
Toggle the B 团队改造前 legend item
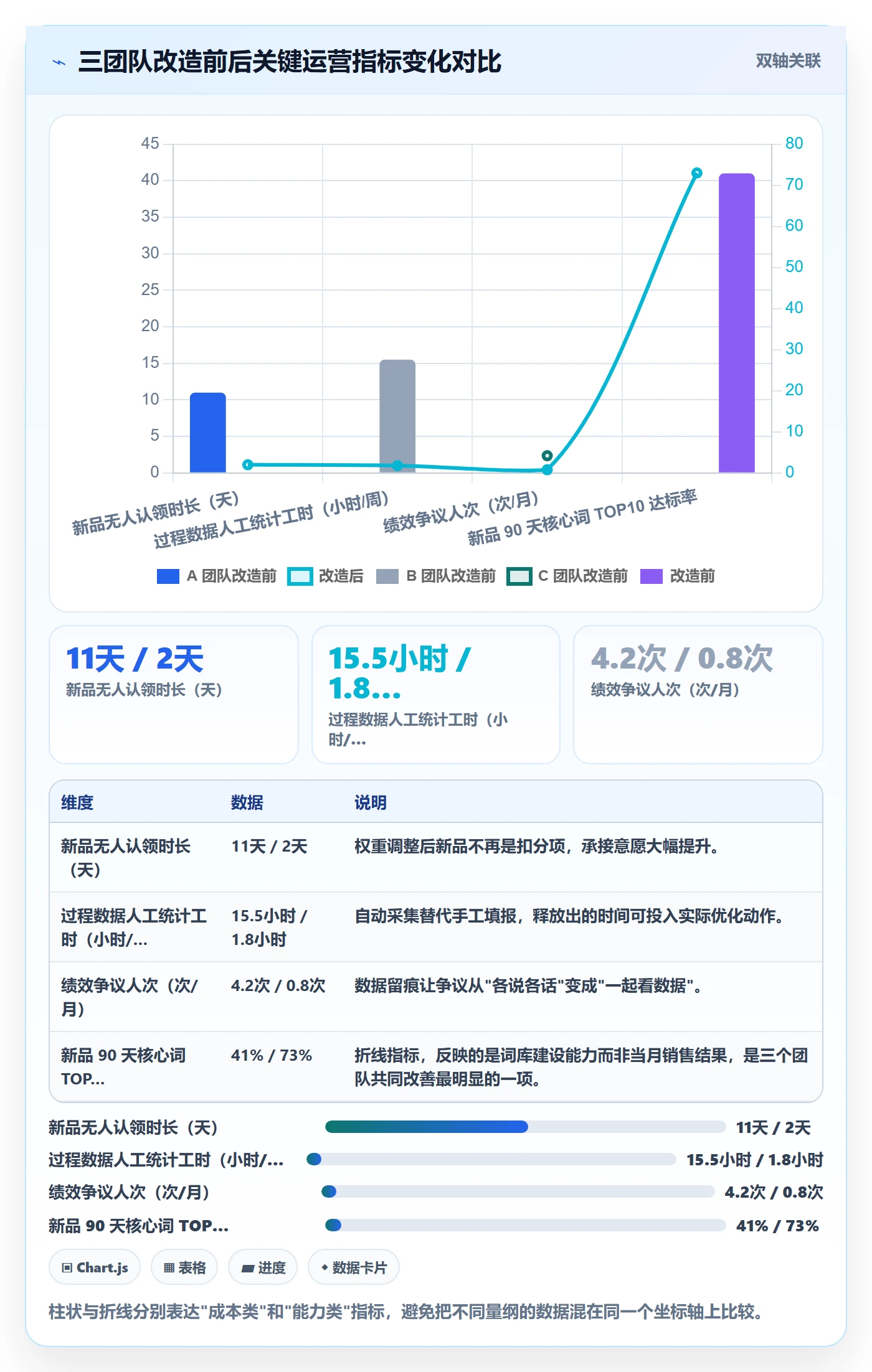[436, 576]
